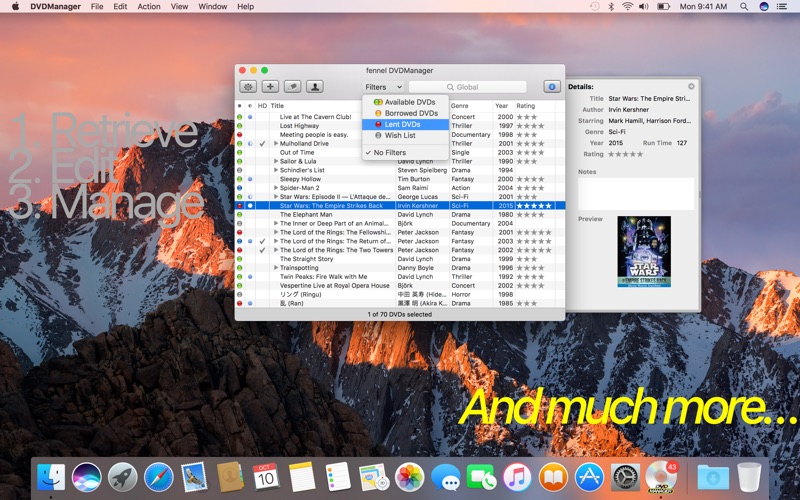Viewport: 800px width, 500px height.
Task: Expand the Schindler's List row
Action: [276, 170]
